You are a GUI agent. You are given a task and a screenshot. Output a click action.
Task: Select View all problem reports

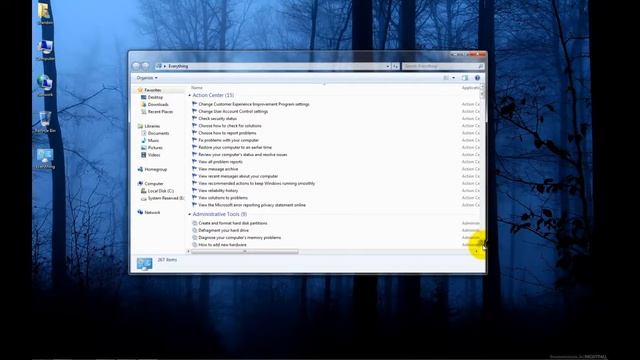coord(220,162)
